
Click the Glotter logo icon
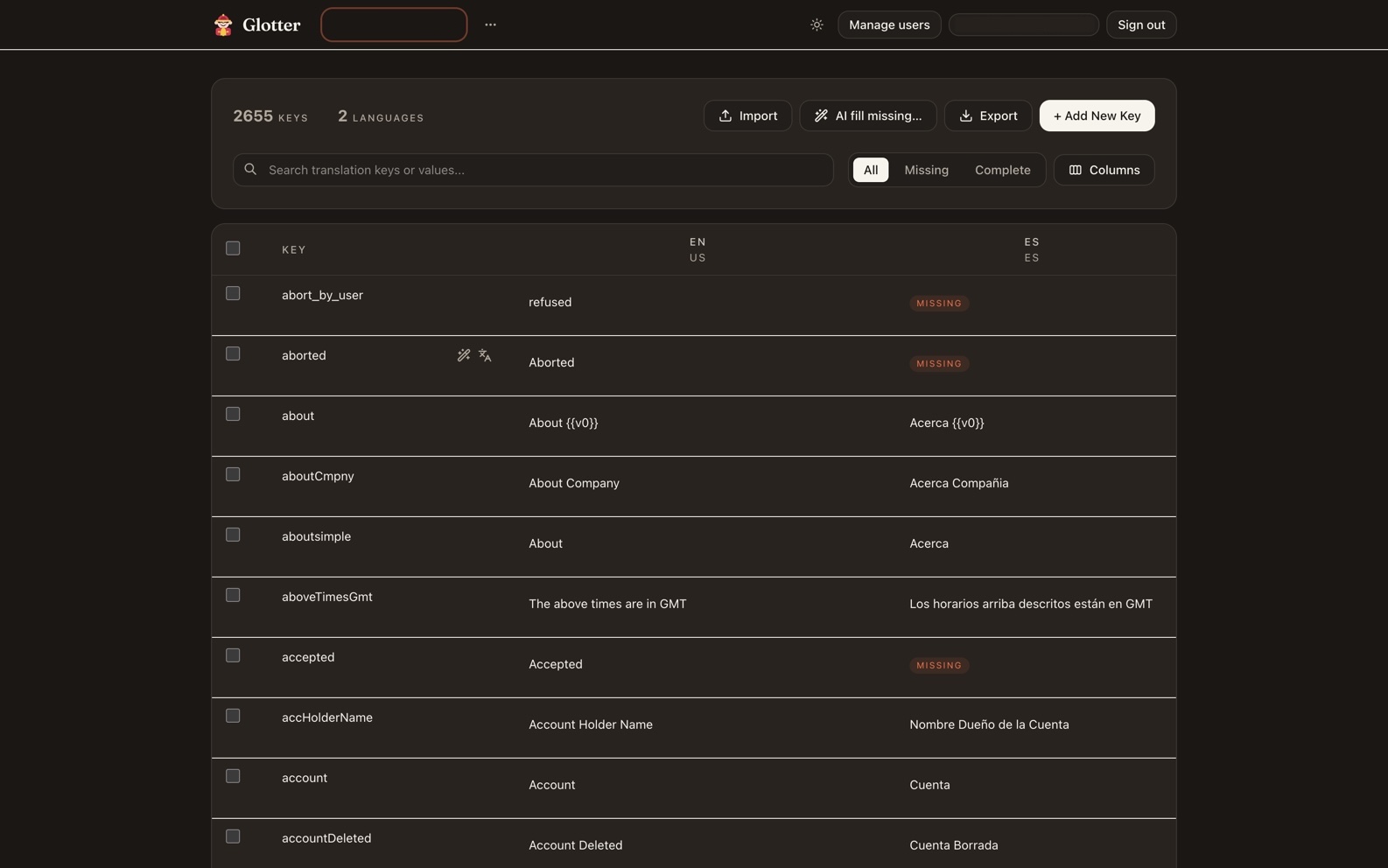(x=223, y=24)
